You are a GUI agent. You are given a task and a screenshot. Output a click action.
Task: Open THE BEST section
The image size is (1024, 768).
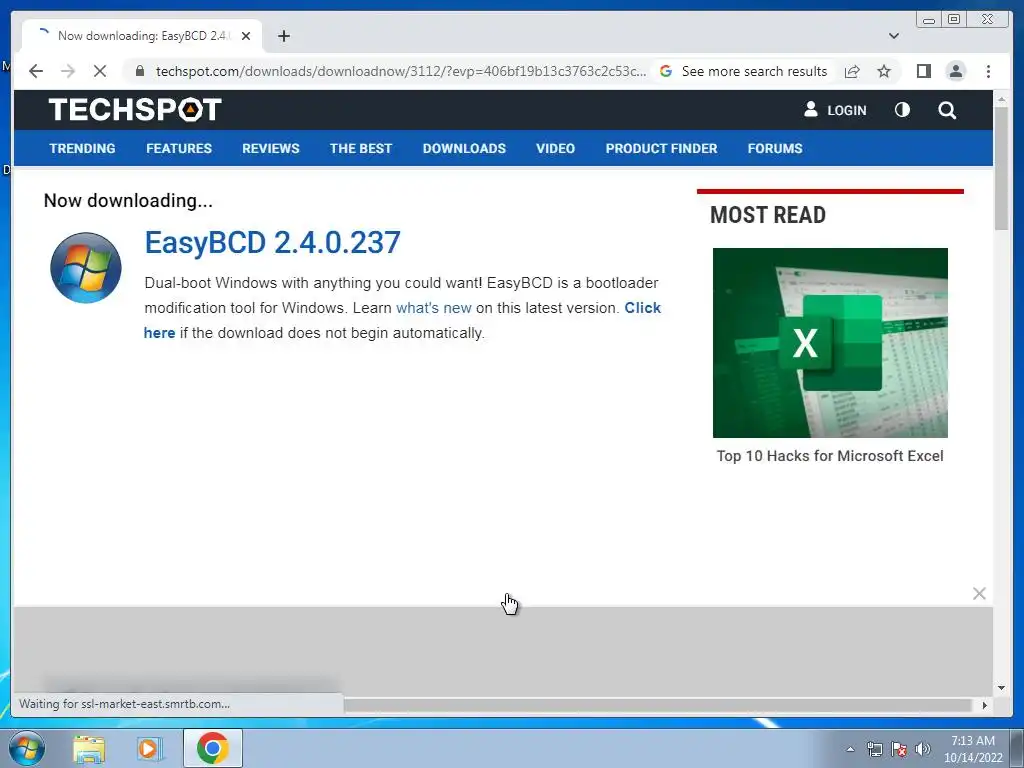(360, 148)
